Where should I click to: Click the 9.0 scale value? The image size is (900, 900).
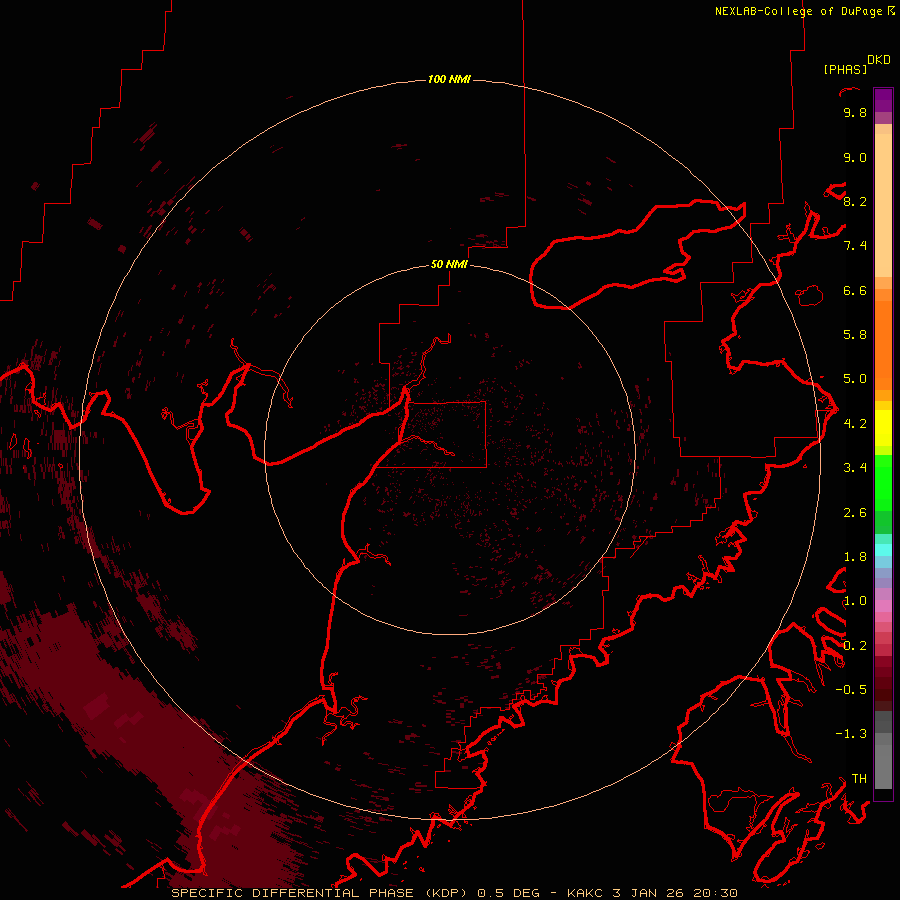point(855,157)
